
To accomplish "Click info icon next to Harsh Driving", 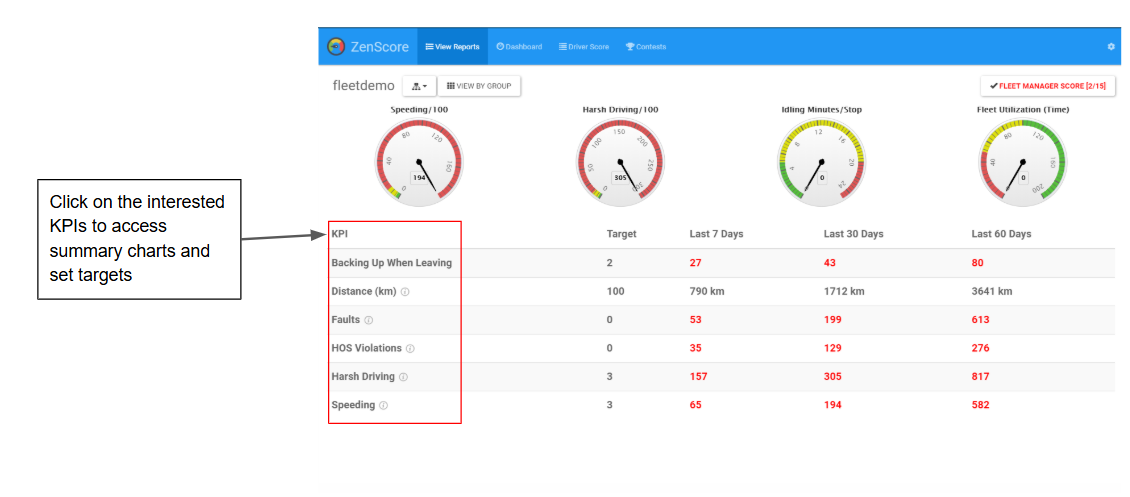I will click(403, 377).
